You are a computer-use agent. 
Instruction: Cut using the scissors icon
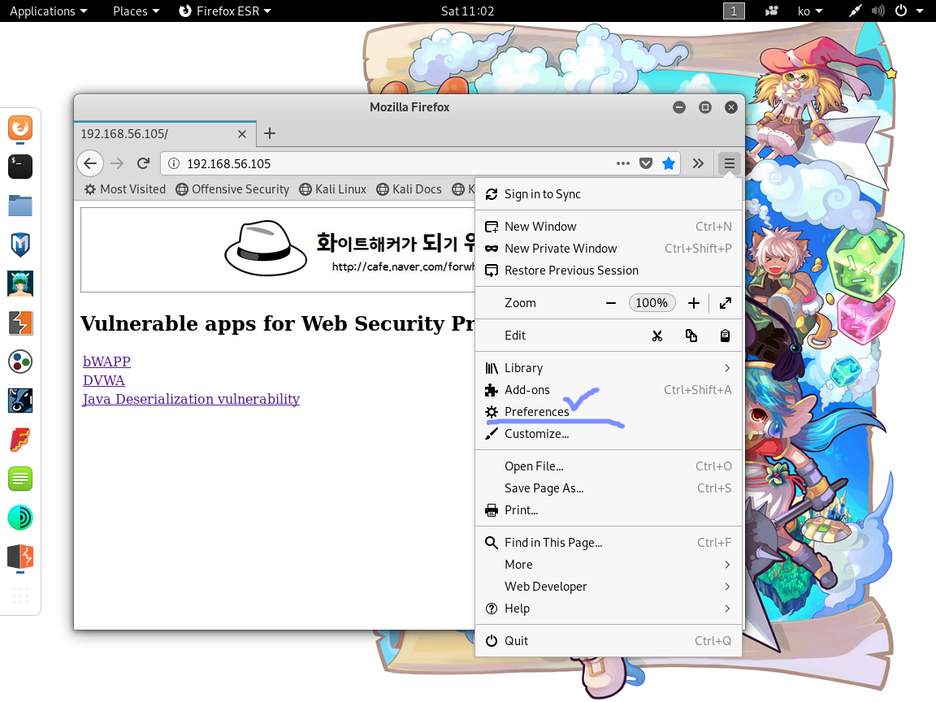[x=657, y=335]
